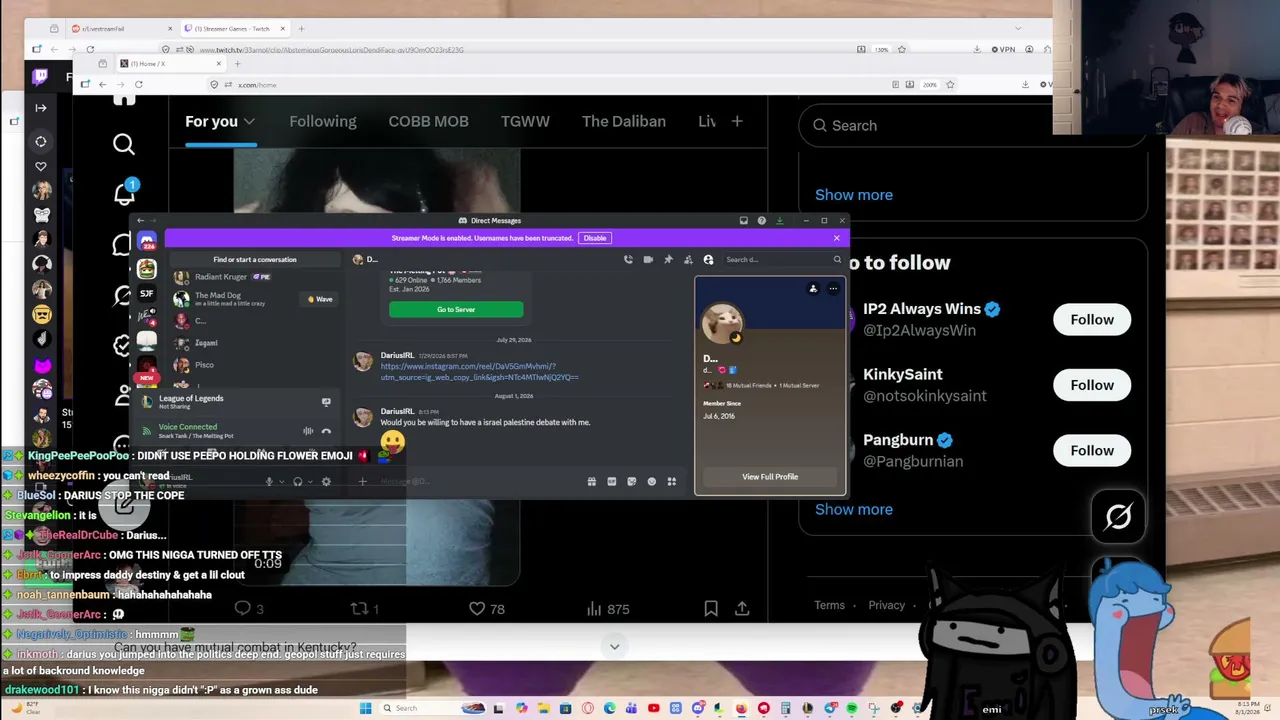Add a new X timeline tab
The height and width of the screenshot is (720, 1280).
(737, 121)
